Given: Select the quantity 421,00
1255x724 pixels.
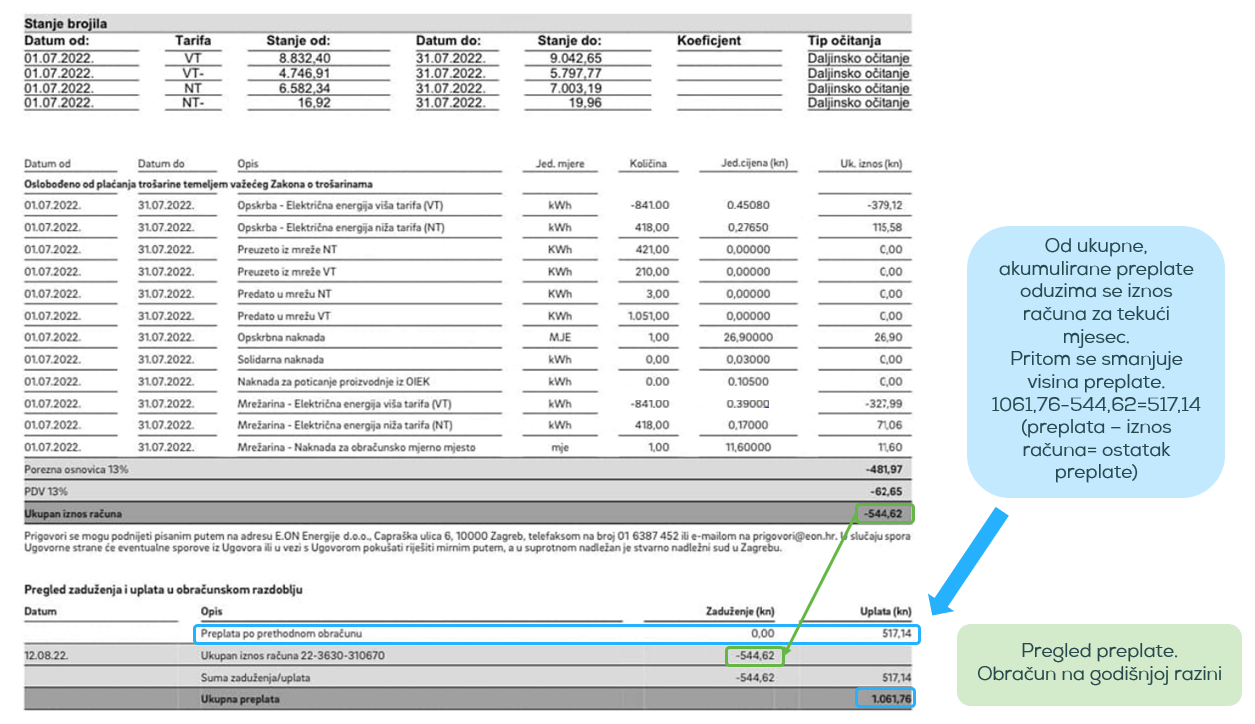Looking at the screenshot, I should coord(653,250).
